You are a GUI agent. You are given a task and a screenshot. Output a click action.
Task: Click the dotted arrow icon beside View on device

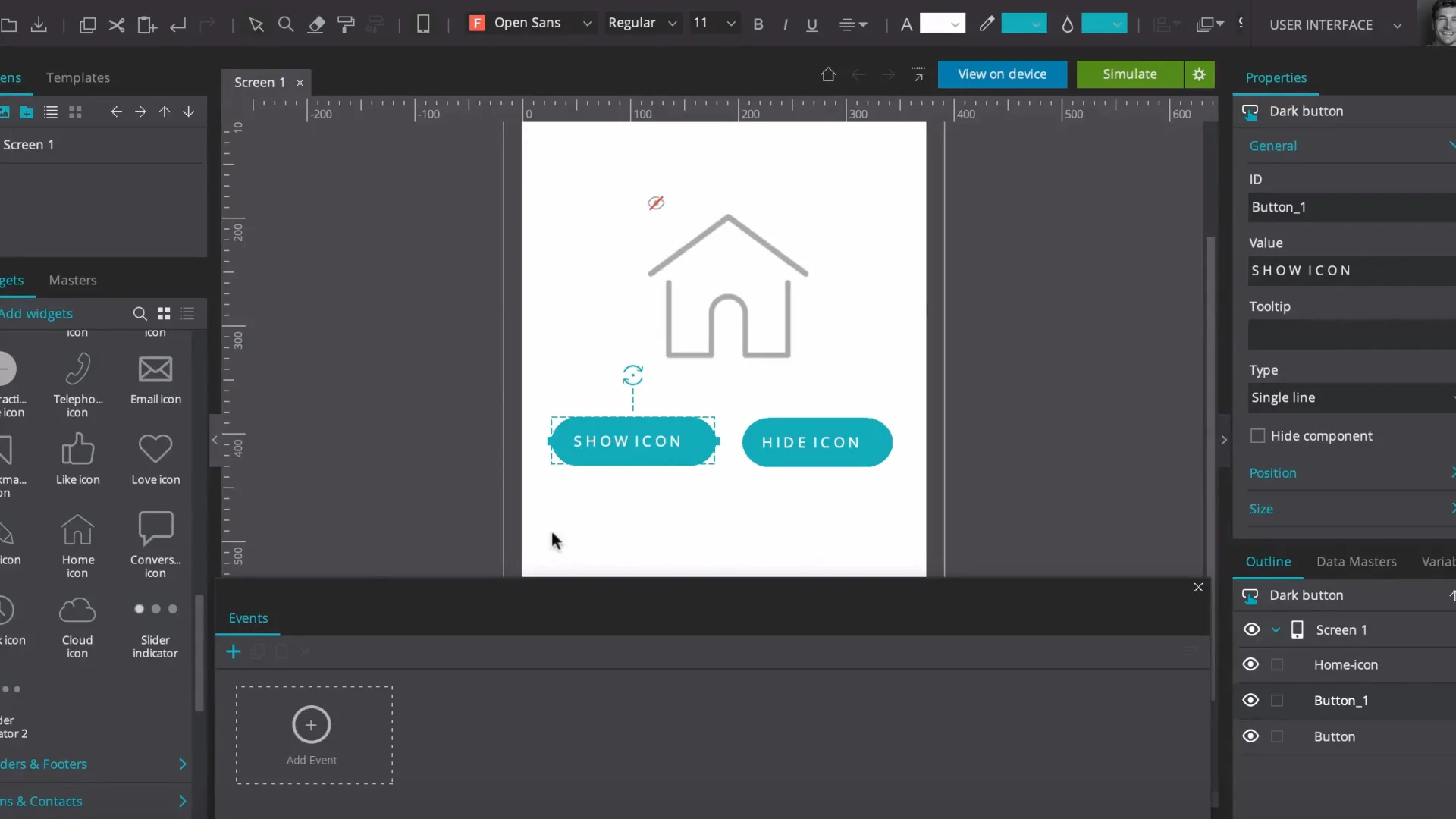pyautogui.click(x=918, y=74)
